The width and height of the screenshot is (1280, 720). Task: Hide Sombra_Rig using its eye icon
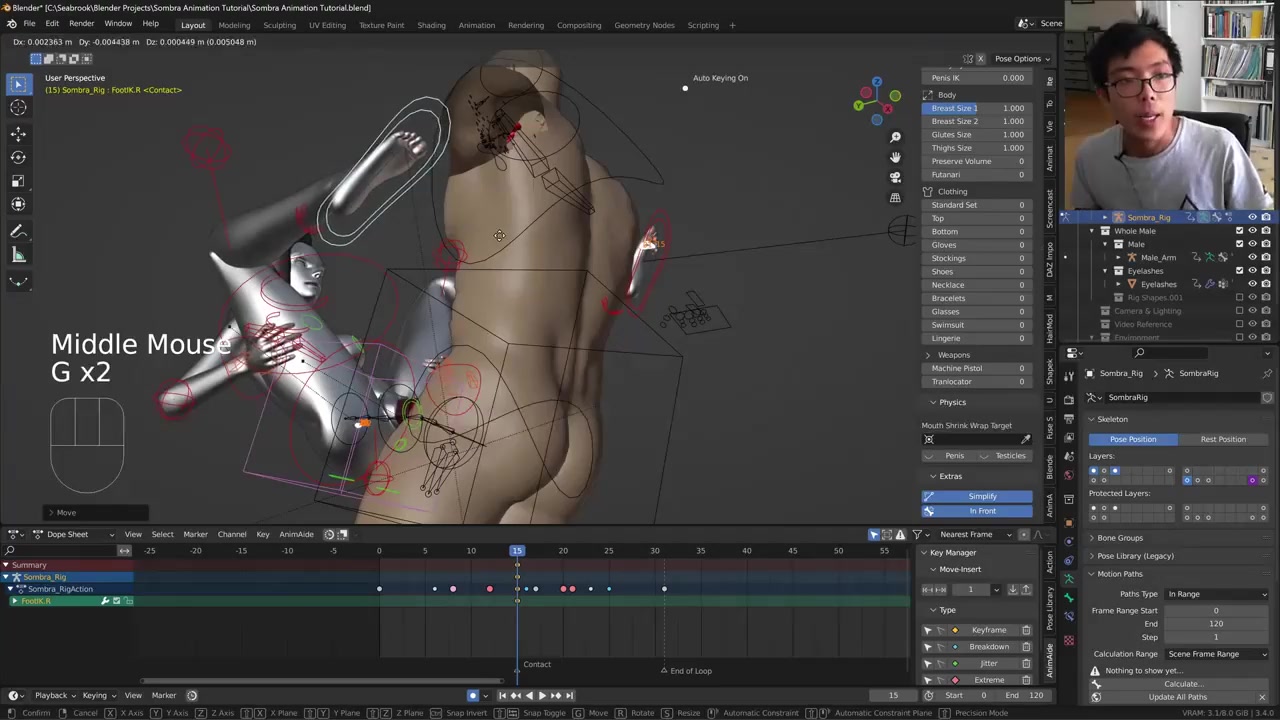[x=1252, y=217]
